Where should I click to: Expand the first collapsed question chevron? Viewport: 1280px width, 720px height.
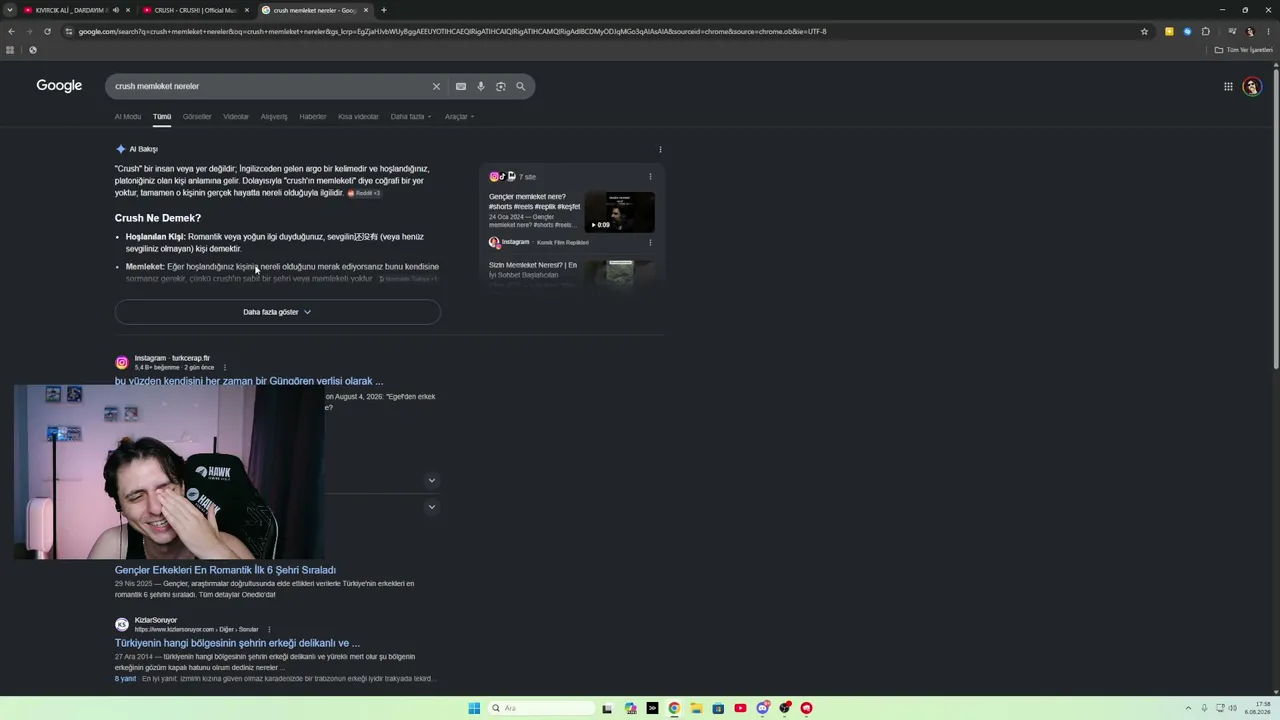tap(432, 481)
